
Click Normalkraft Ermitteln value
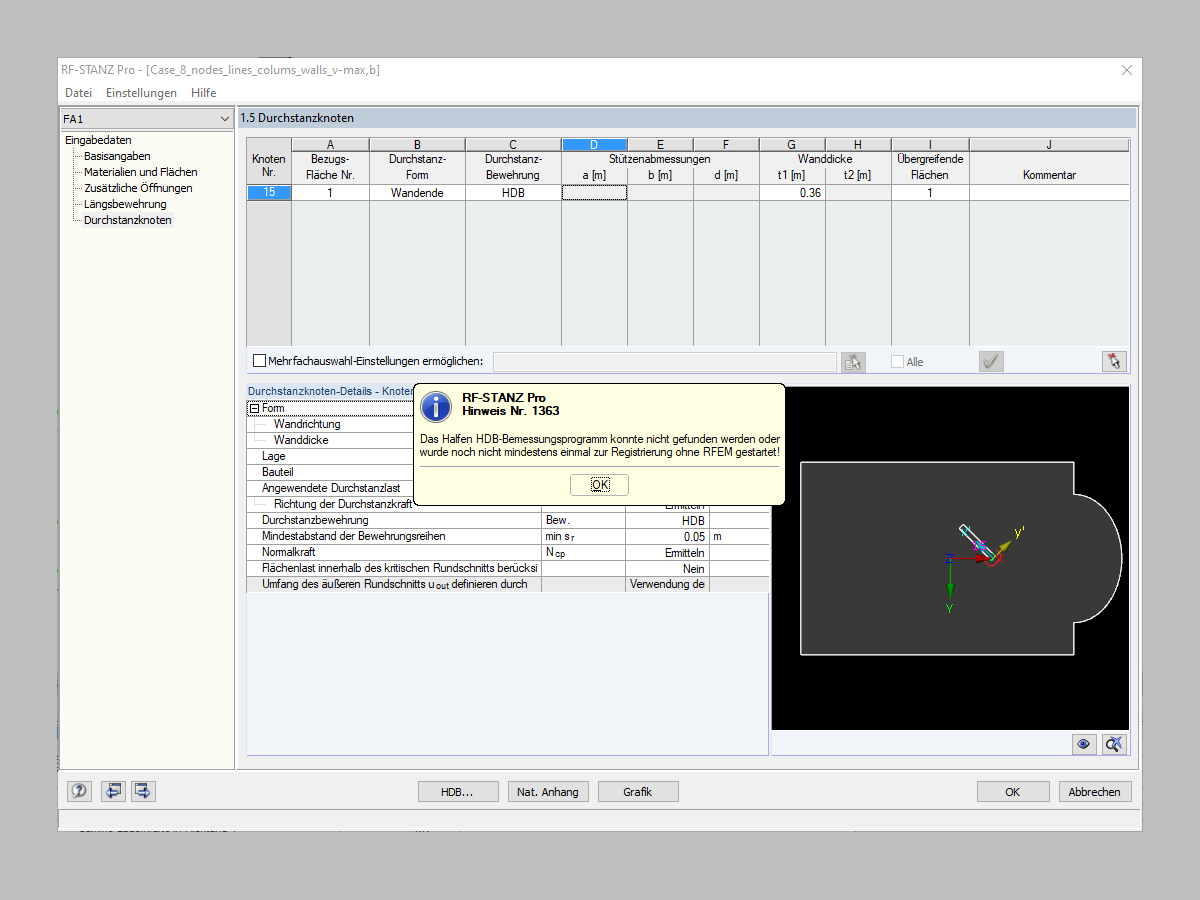[667, 552]
